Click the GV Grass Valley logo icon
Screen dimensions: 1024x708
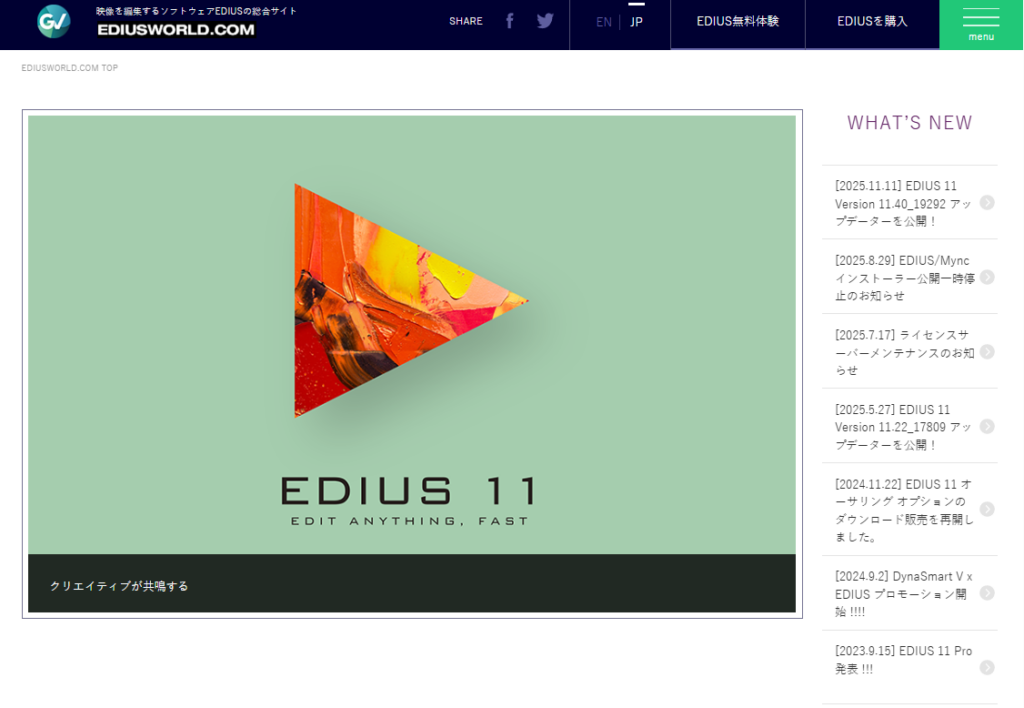(x=54, y=21)
